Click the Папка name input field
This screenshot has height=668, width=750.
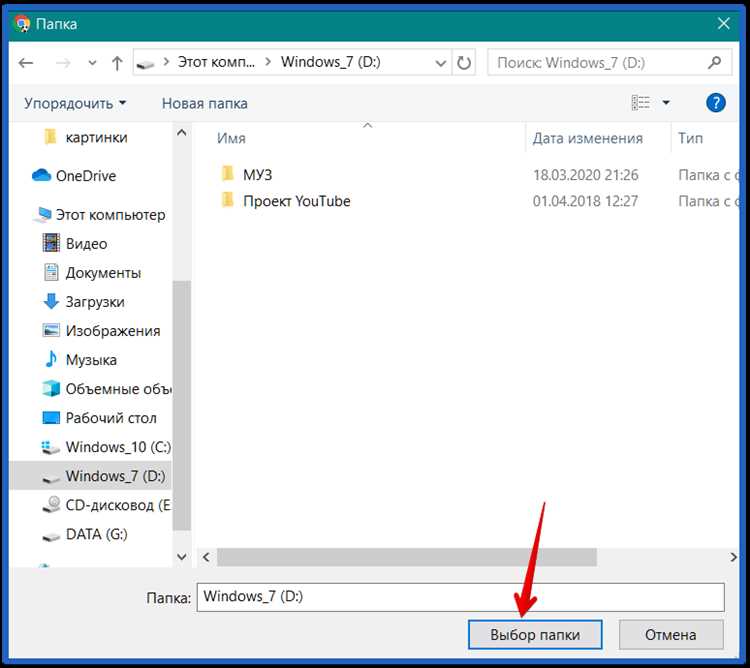(x=460, y=597)
